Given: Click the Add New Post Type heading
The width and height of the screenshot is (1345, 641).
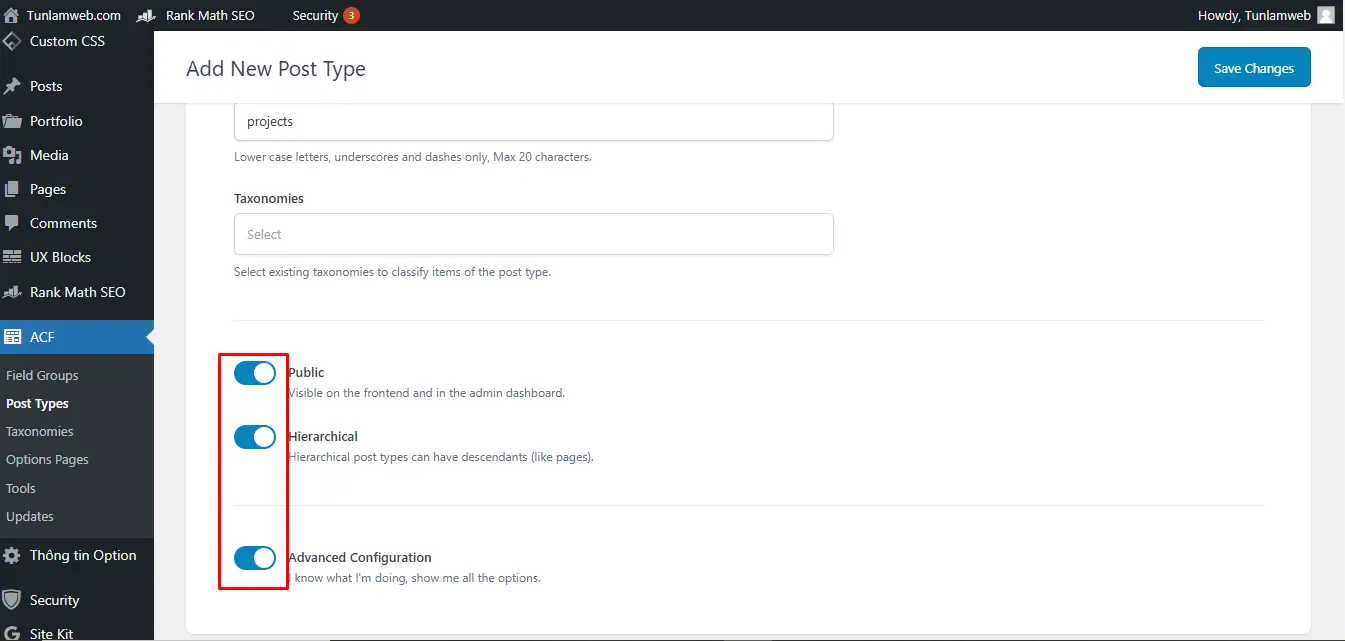Looking at the screenshot, I should point(276,68).
